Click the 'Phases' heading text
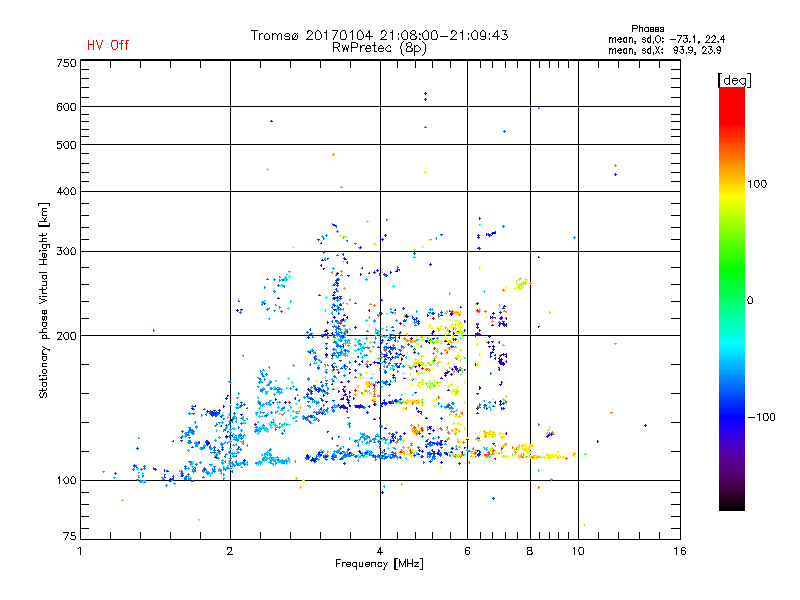The width and height of the screenshot is (800, 600). (647, 29)
